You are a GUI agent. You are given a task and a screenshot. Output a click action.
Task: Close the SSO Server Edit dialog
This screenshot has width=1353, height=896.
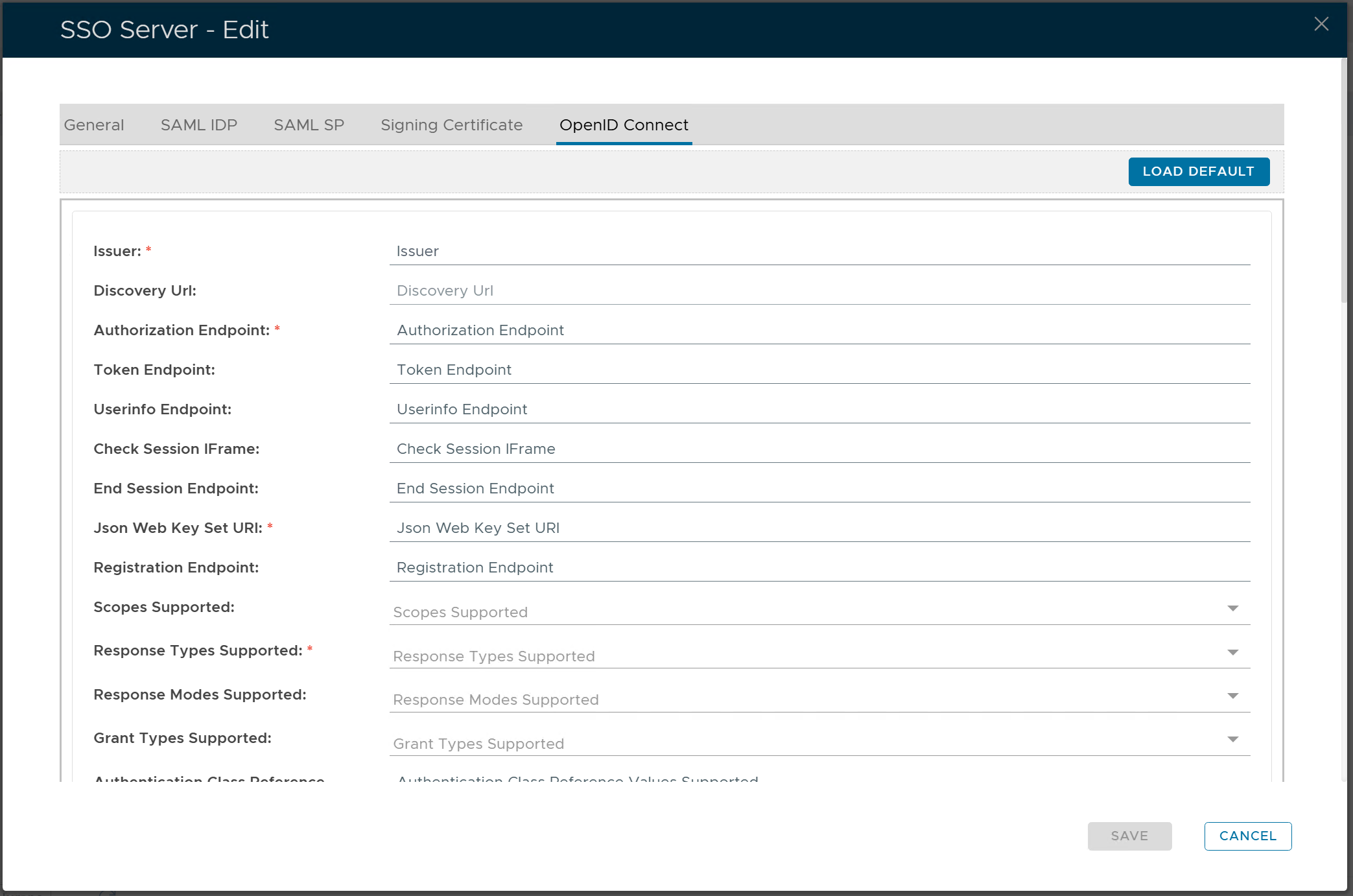tap(1321, 25)
